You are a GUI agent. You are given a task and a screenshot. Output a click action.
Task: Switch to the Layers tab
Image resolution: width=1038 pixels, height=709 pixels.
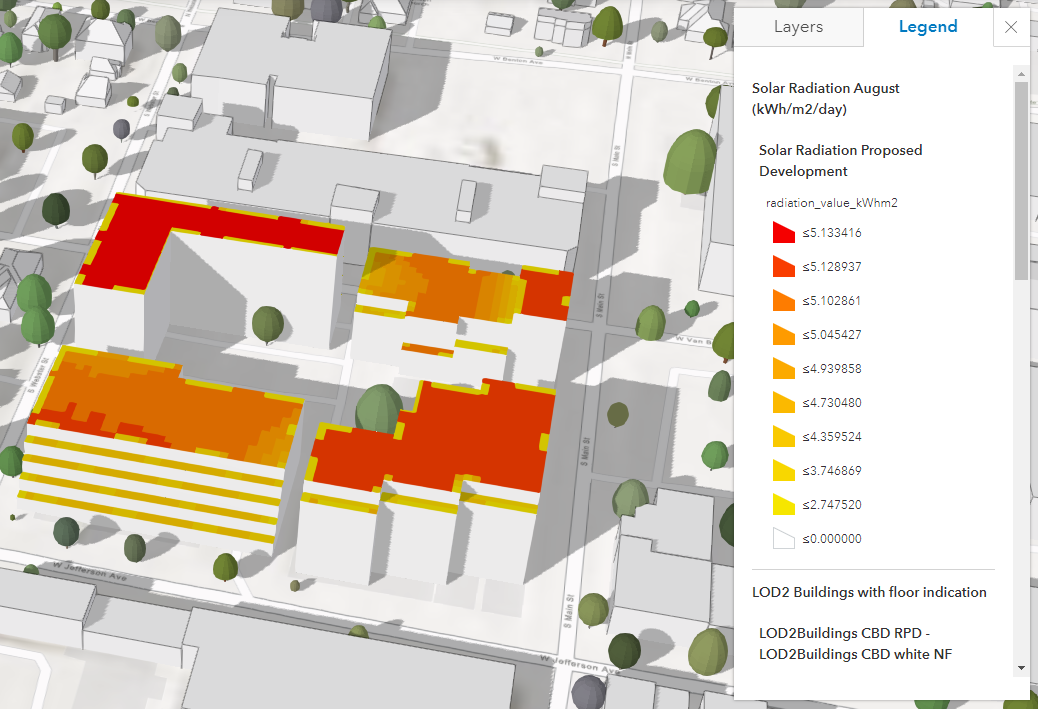coord(798,27)
